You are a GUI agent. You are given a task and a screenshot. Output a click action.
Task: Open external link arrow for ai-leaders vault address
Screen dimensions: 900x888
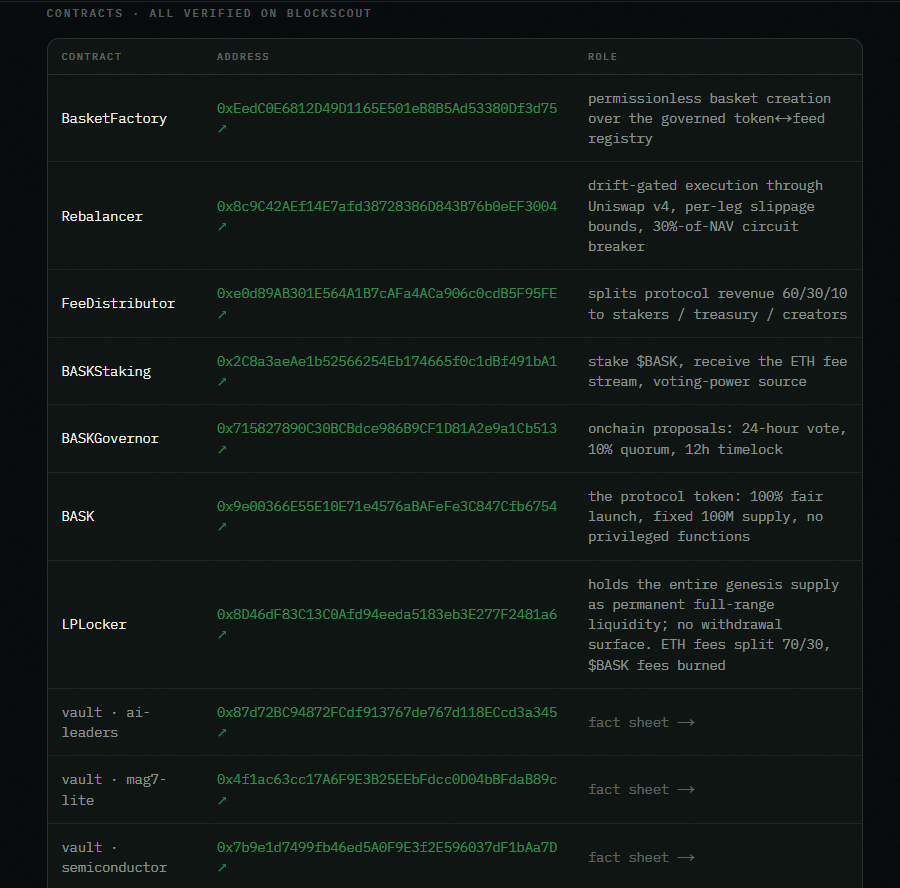(x=222, y=732)
